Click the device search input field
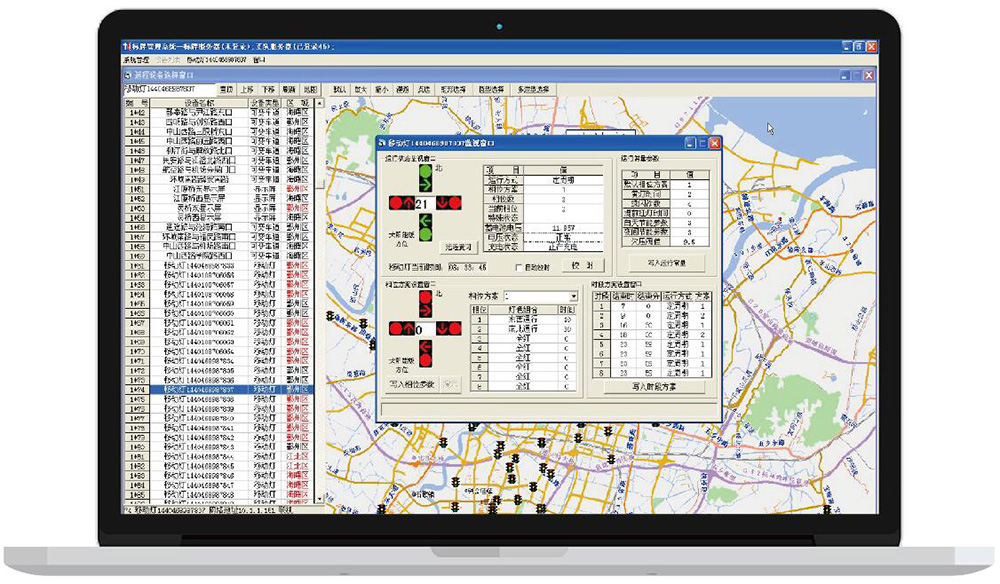1000x584 pixels. coord(167,90)
